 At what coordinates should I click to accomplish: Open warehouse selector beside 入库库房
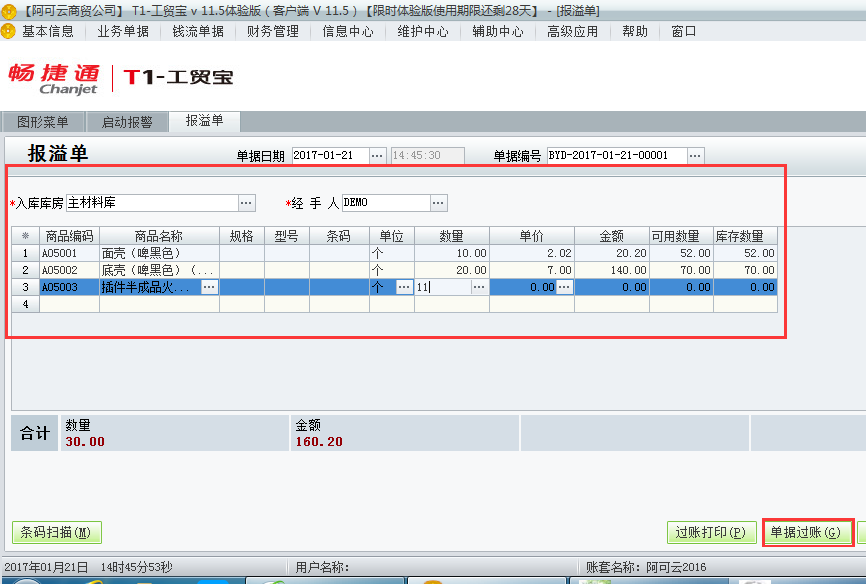pyautogui.click(x=246, y=203)
